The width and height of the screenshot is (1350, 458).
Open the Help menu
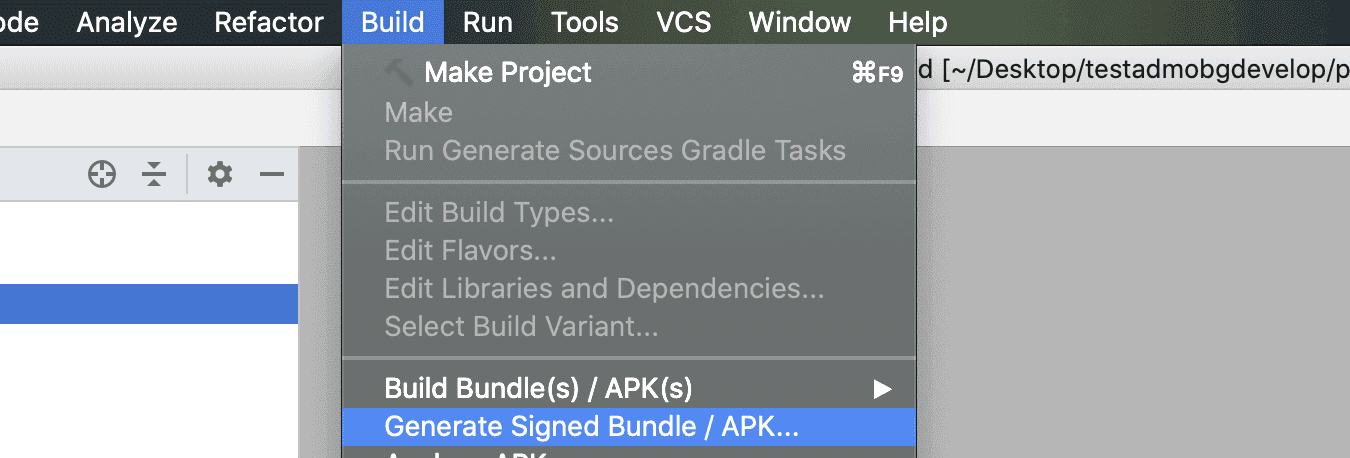917,22
